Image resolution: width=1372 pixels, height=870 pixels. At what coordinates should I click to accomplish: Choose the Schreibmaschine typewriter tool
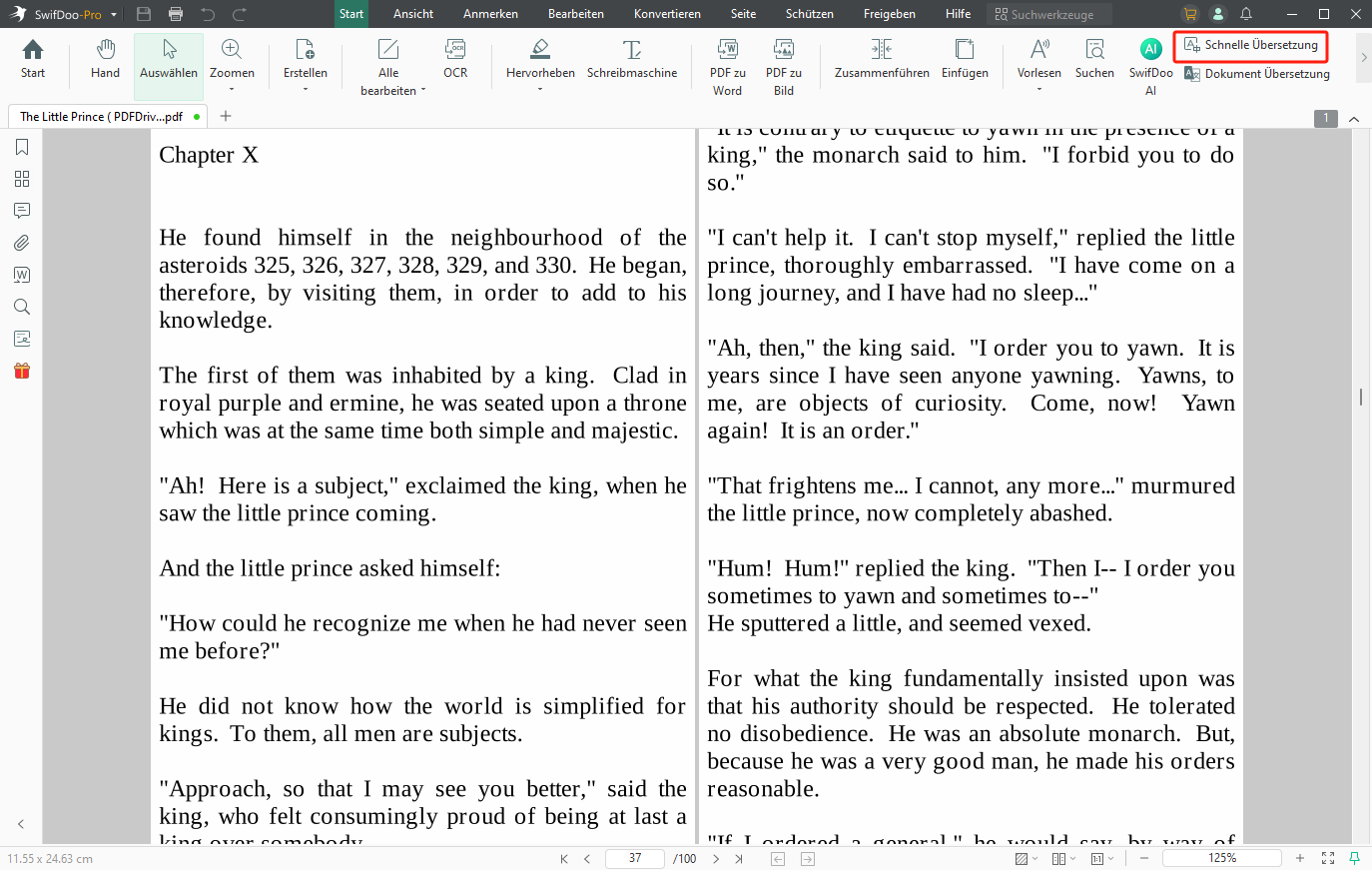(x=632, y=60)
